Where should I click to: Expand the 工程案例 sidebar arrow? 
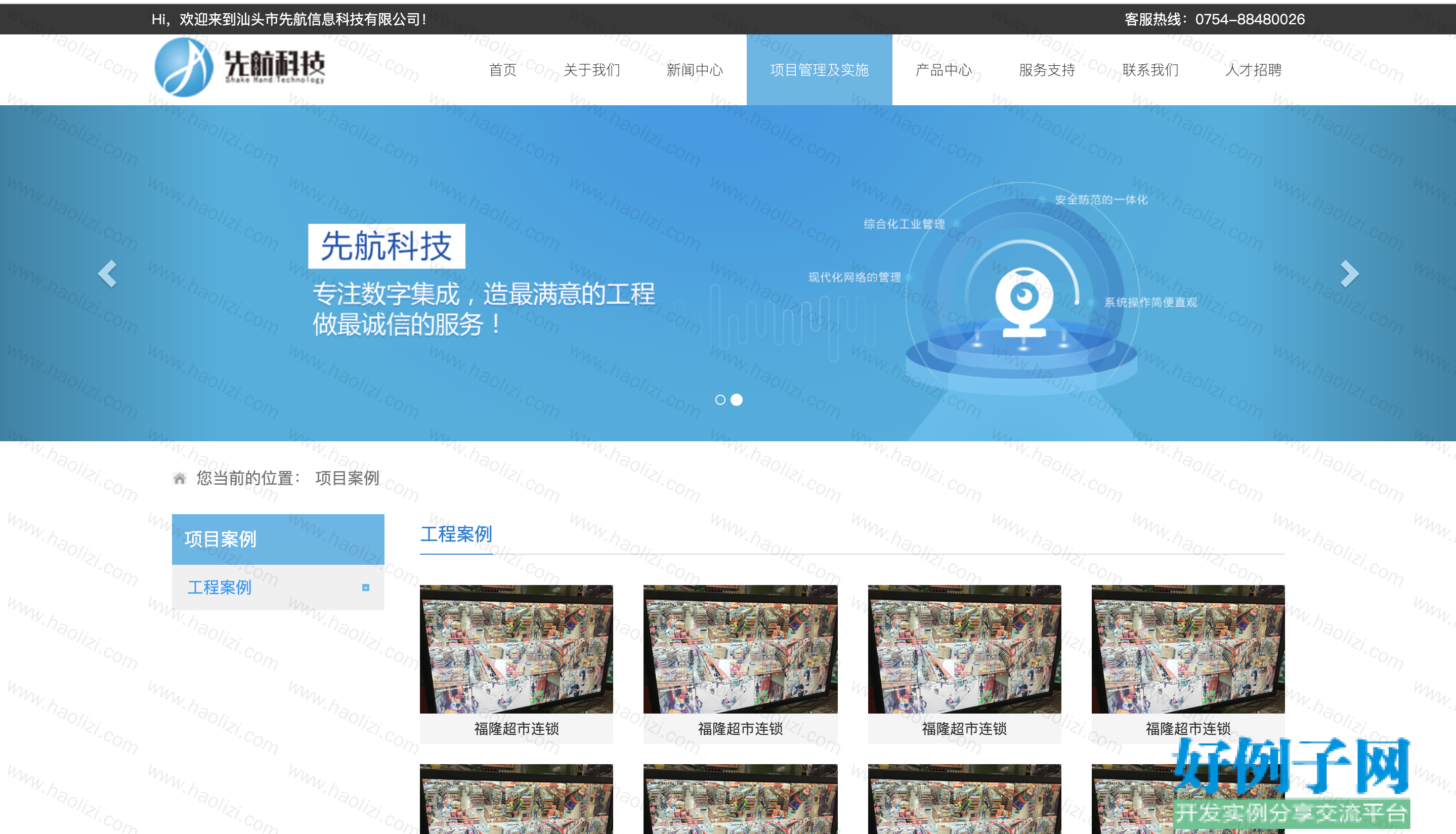[365, 588]
